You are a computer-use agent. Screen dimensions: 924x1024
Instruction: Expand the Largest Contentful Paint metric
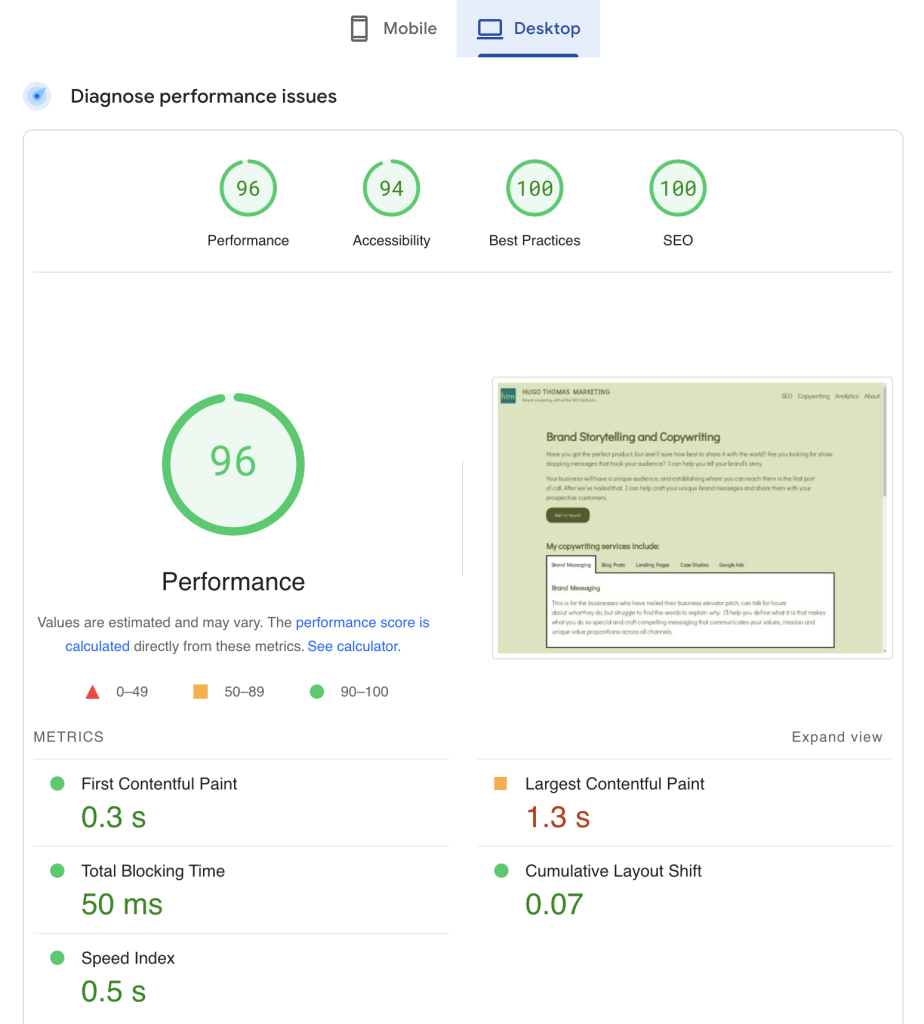tap(614, 784)
